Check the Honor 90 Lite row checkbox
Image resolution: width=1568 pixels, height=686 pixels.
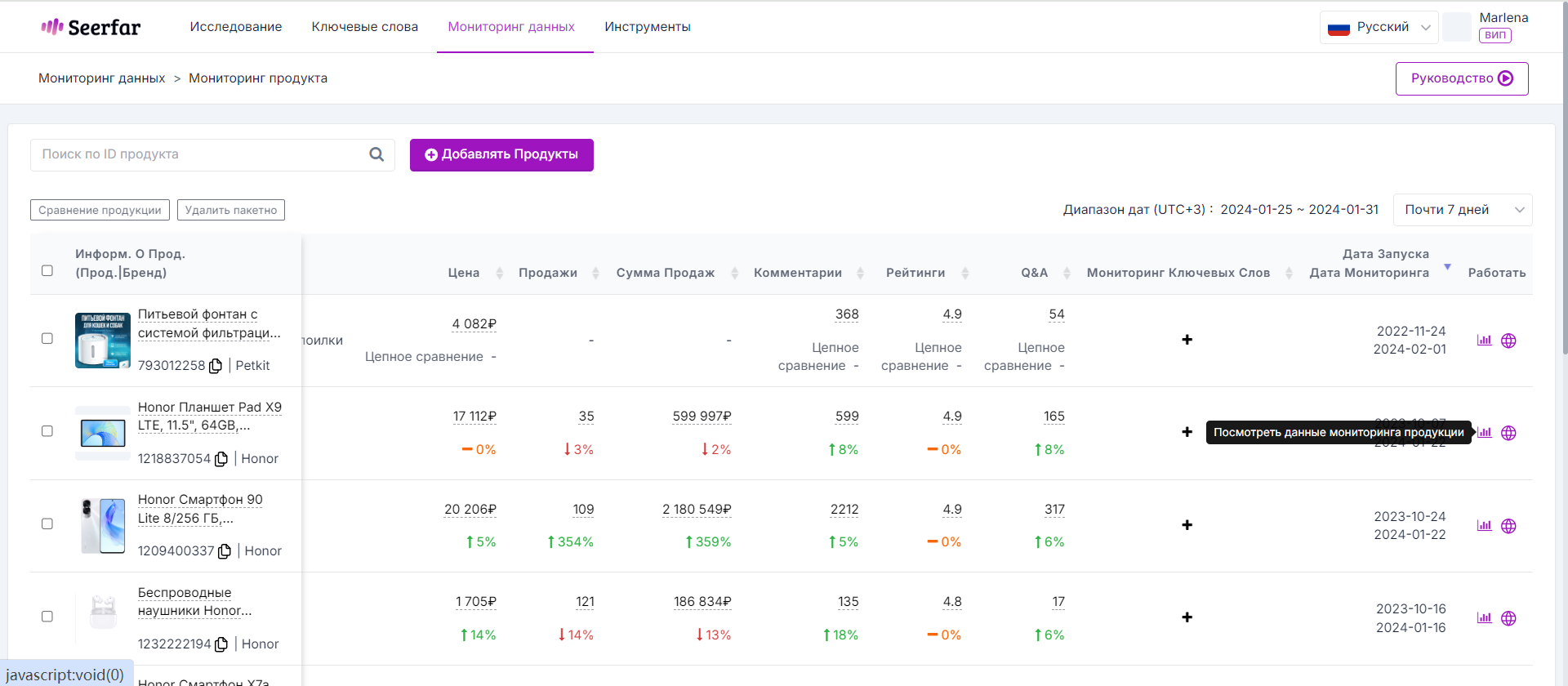[x=47, y=523]
